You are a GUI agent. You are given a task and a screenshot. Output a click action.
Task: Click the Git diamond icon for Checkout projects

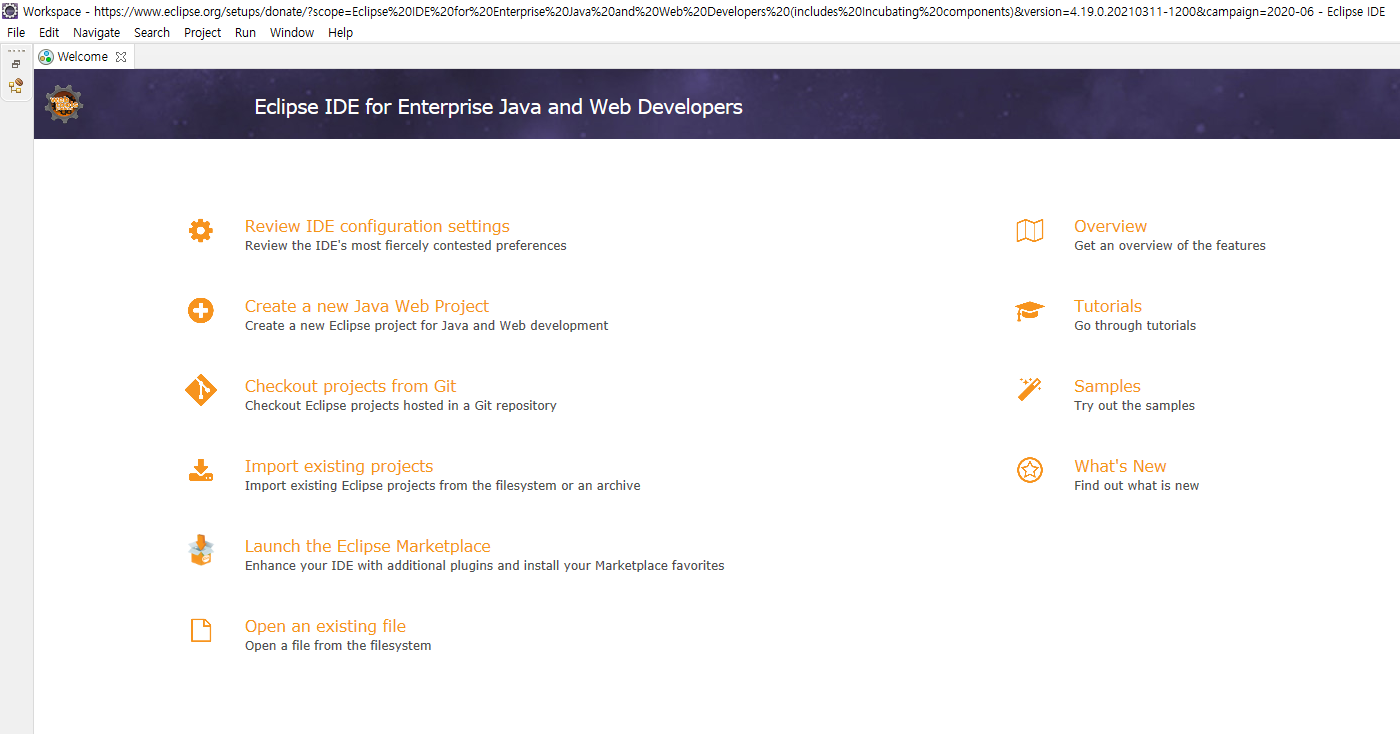click(x=201, y=390)
